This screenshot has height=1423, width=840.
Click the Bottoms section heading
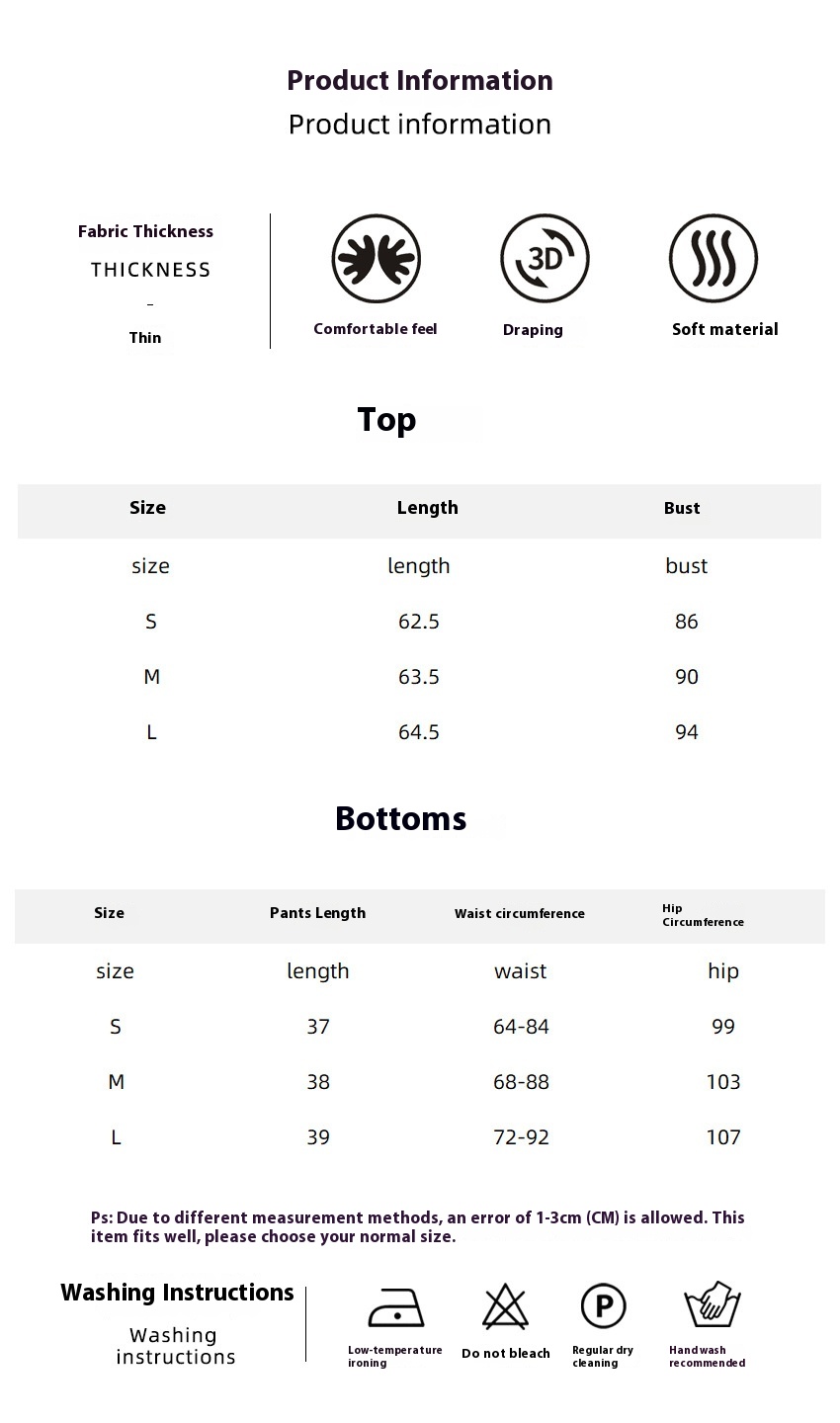point(400,818)
